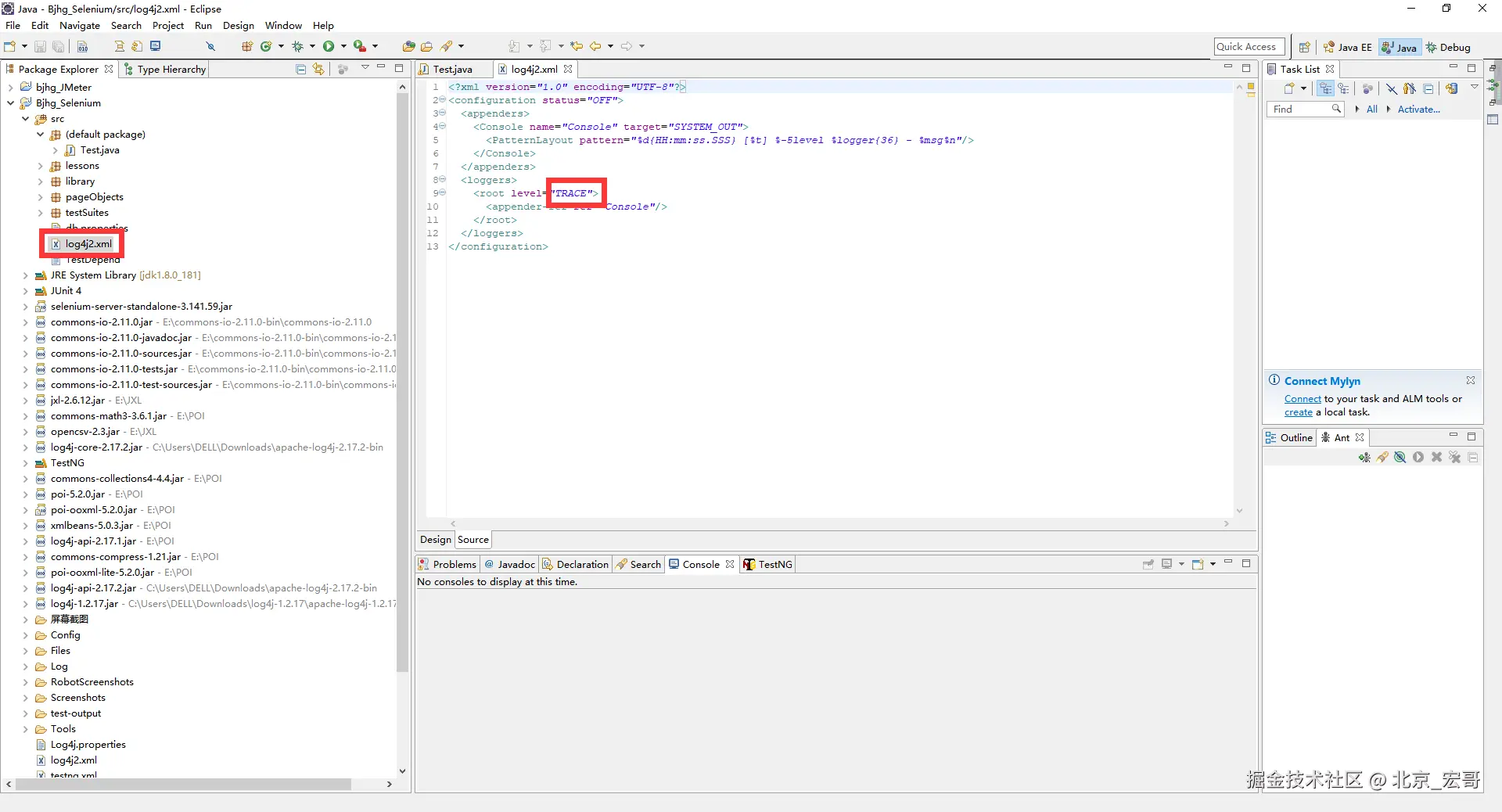Viewport: 1502px width, 812px height.
Task: Click the create local task link
Action: [x=1299, y=412]
